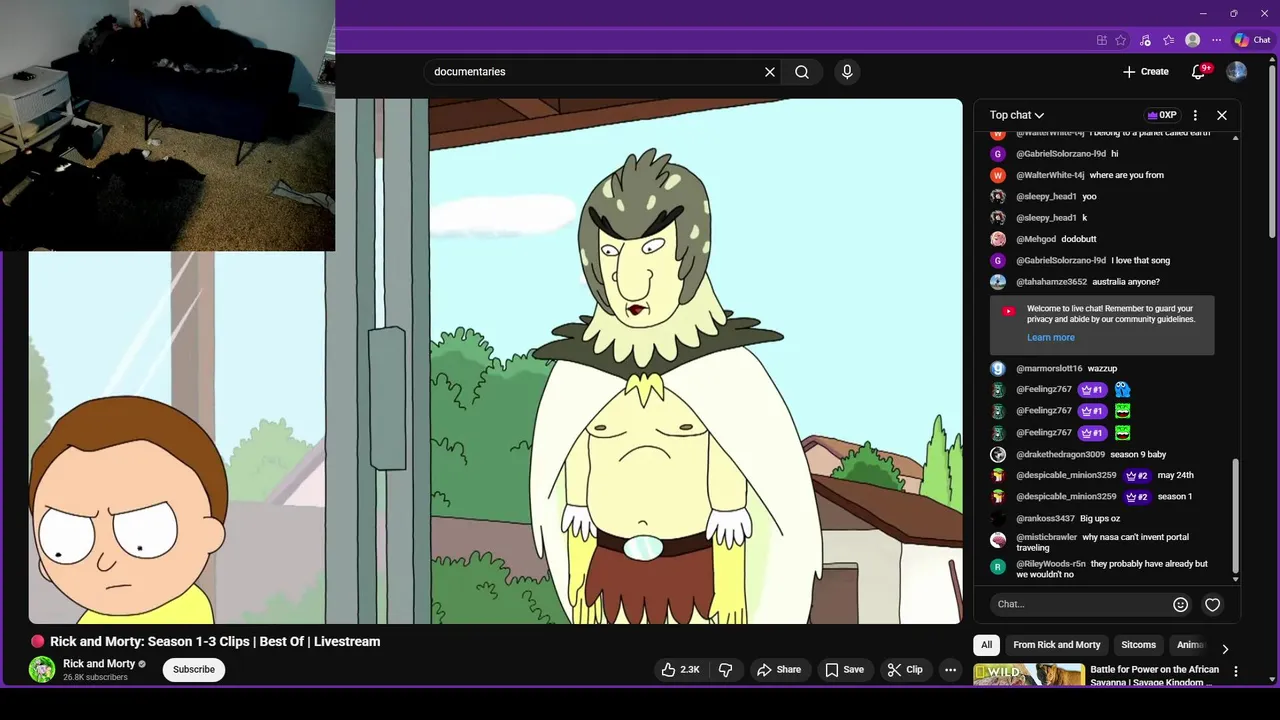Show more filter chips with right arrow
Screen dimensions: 1280x720
point(1225,649)
